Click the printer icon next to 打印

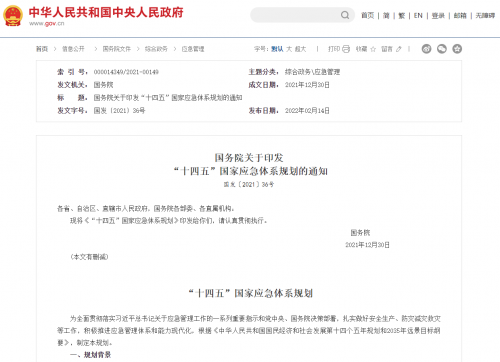click(346, 49)
